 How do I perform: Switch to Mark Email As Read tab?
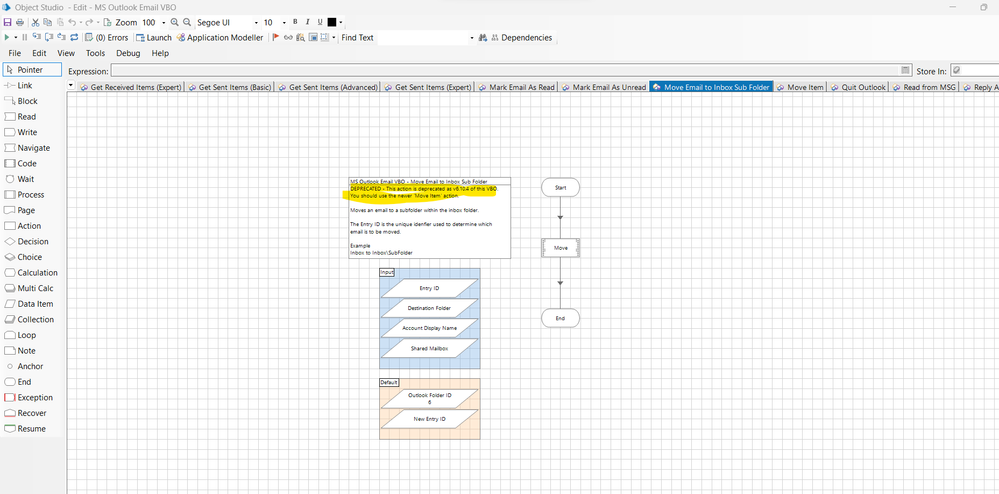coord(516,87)
